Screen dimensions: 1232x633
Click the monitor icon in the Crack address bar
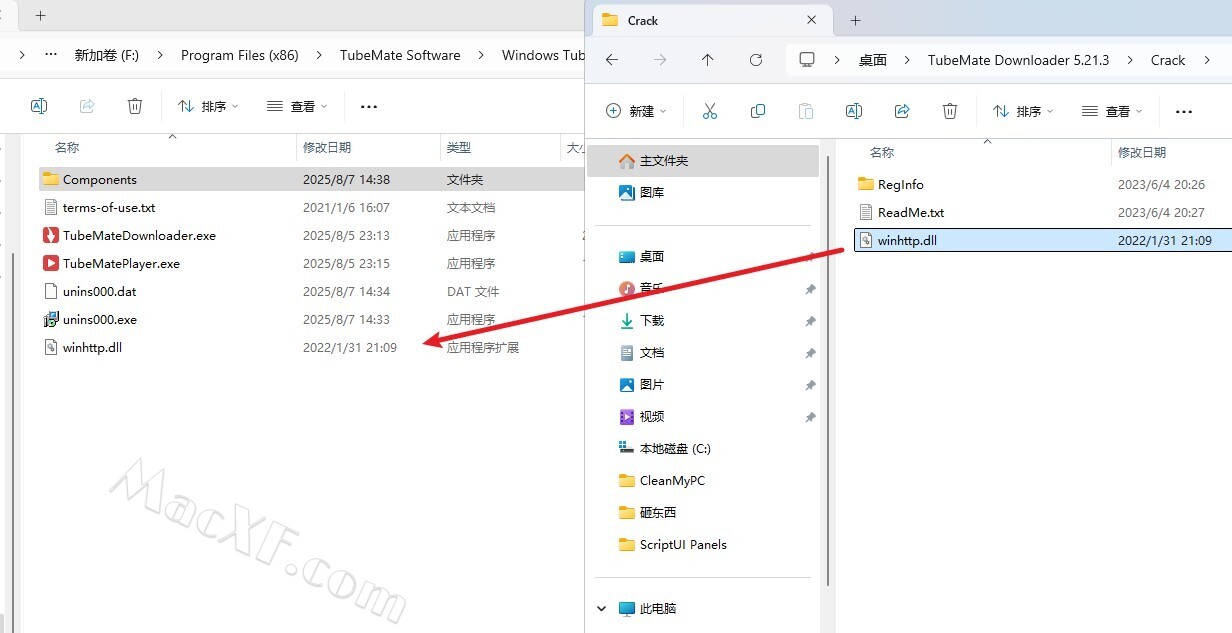click(807, 60)
